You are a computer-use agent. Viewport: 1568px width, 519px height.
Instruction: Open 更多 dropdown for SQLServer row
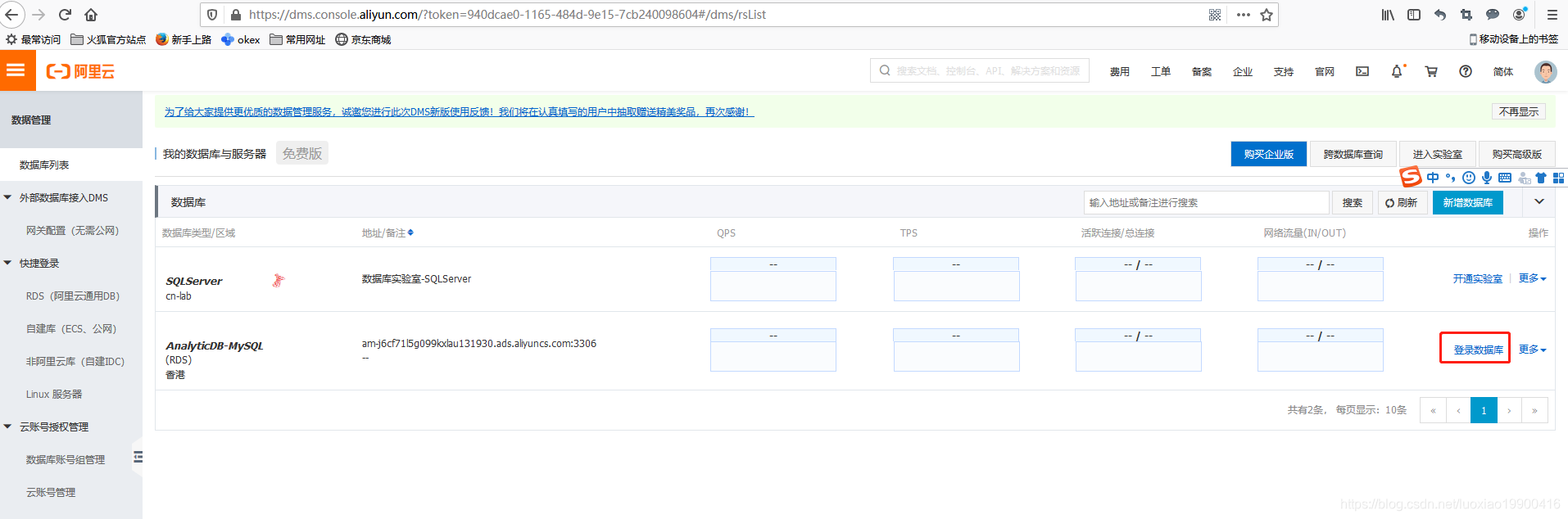(x=1532, y=278)
